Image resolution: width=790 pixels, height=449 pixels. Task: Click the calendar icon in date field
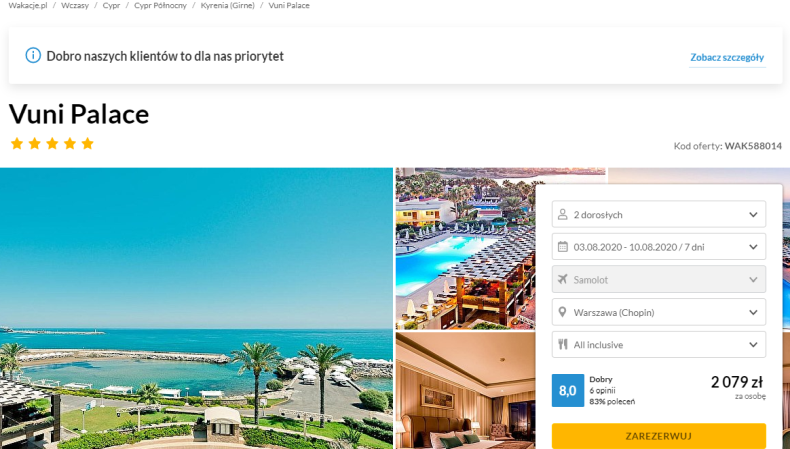(563, 247)
